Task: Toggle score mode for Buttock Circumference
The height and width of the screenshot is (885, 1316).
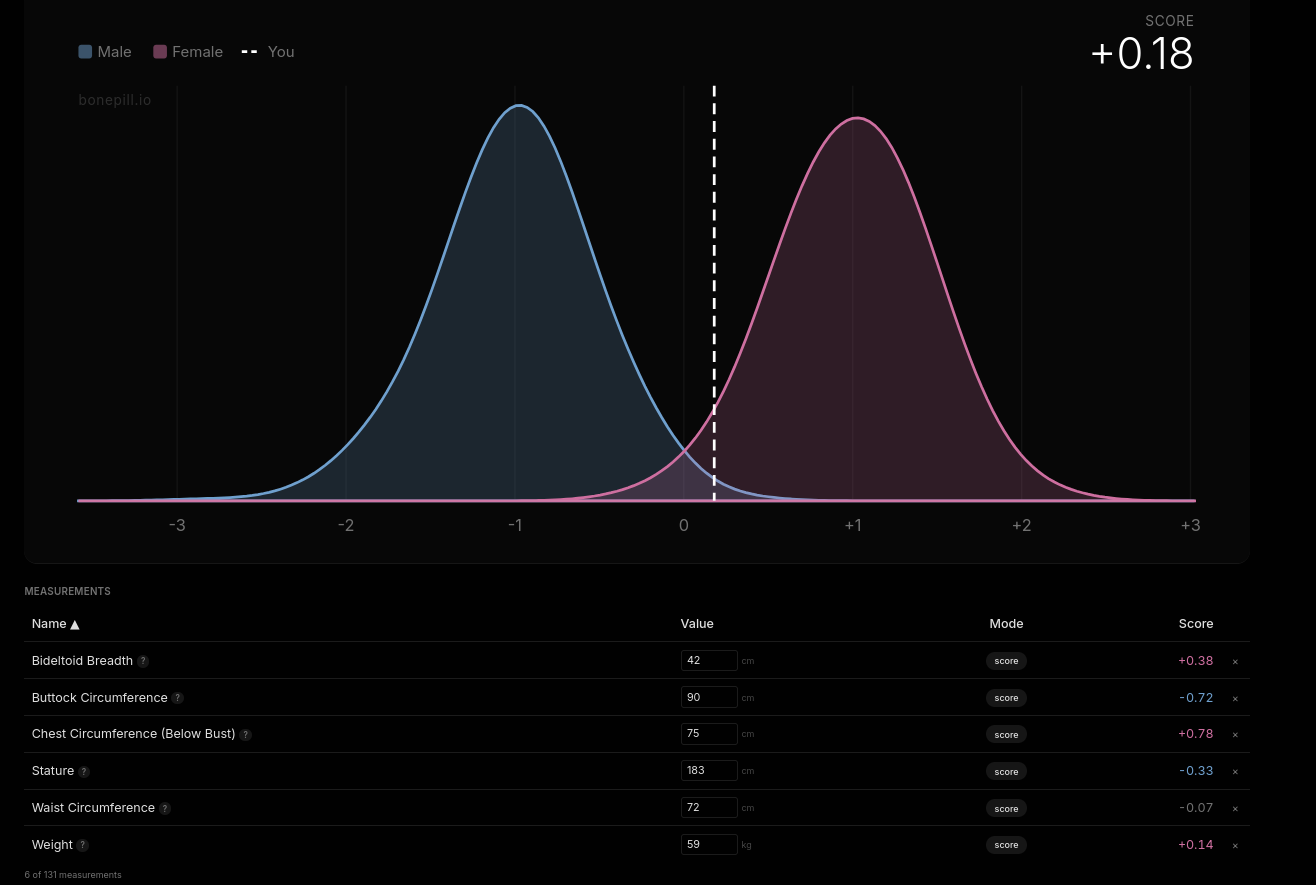Action: point(1006,698)
